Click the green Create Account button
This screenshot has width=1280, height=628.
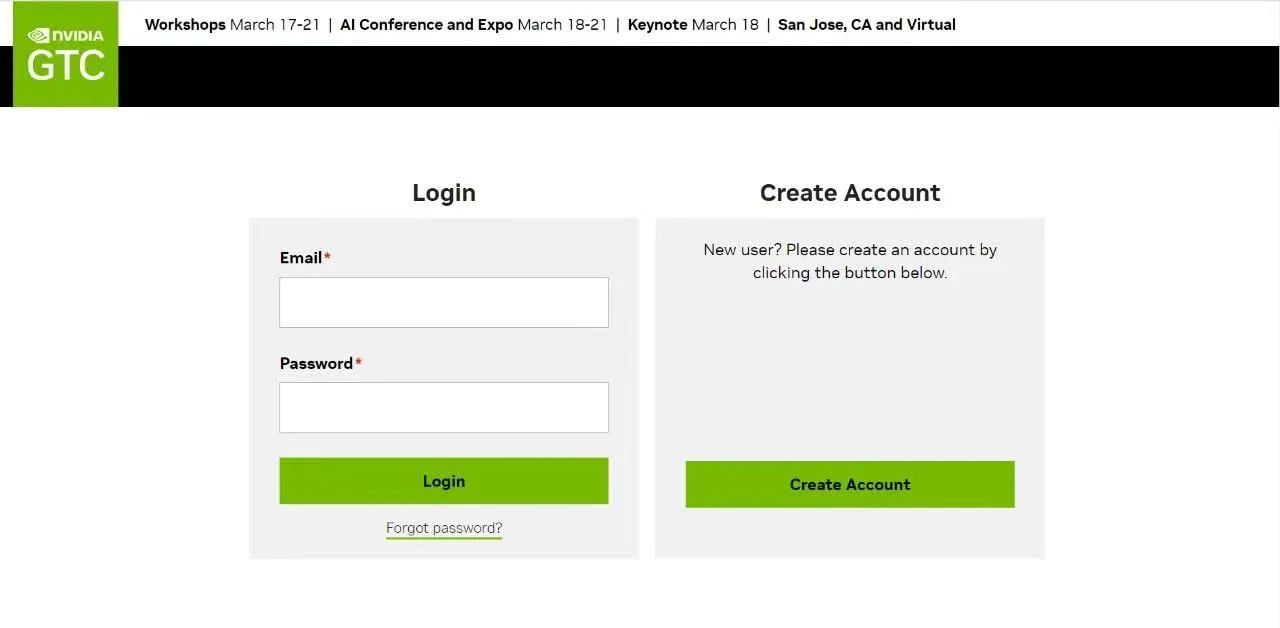[850, 484]
